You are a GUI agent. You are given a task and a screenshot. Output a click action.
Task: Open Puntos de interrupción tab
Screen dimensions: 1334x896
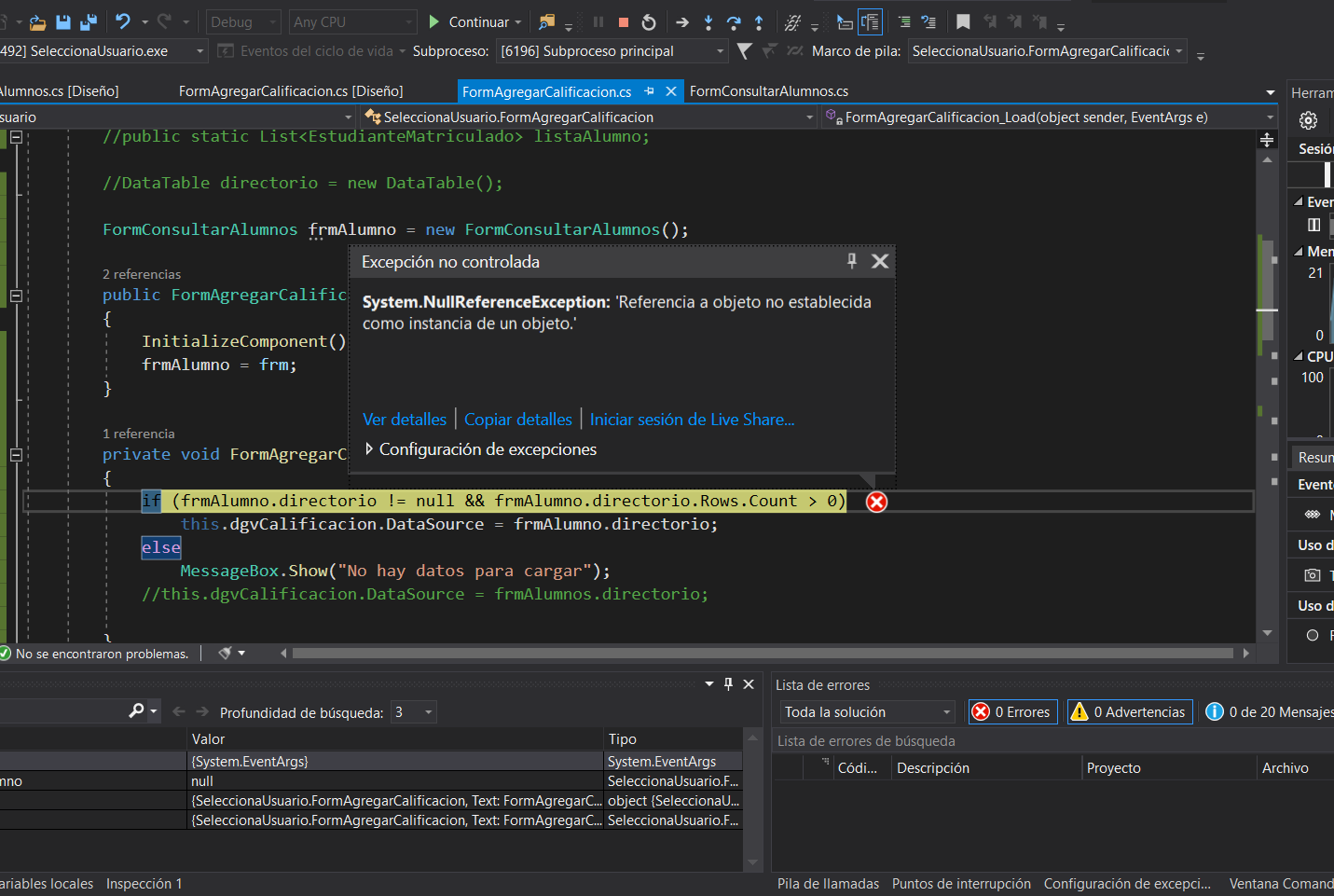(961, 883)
